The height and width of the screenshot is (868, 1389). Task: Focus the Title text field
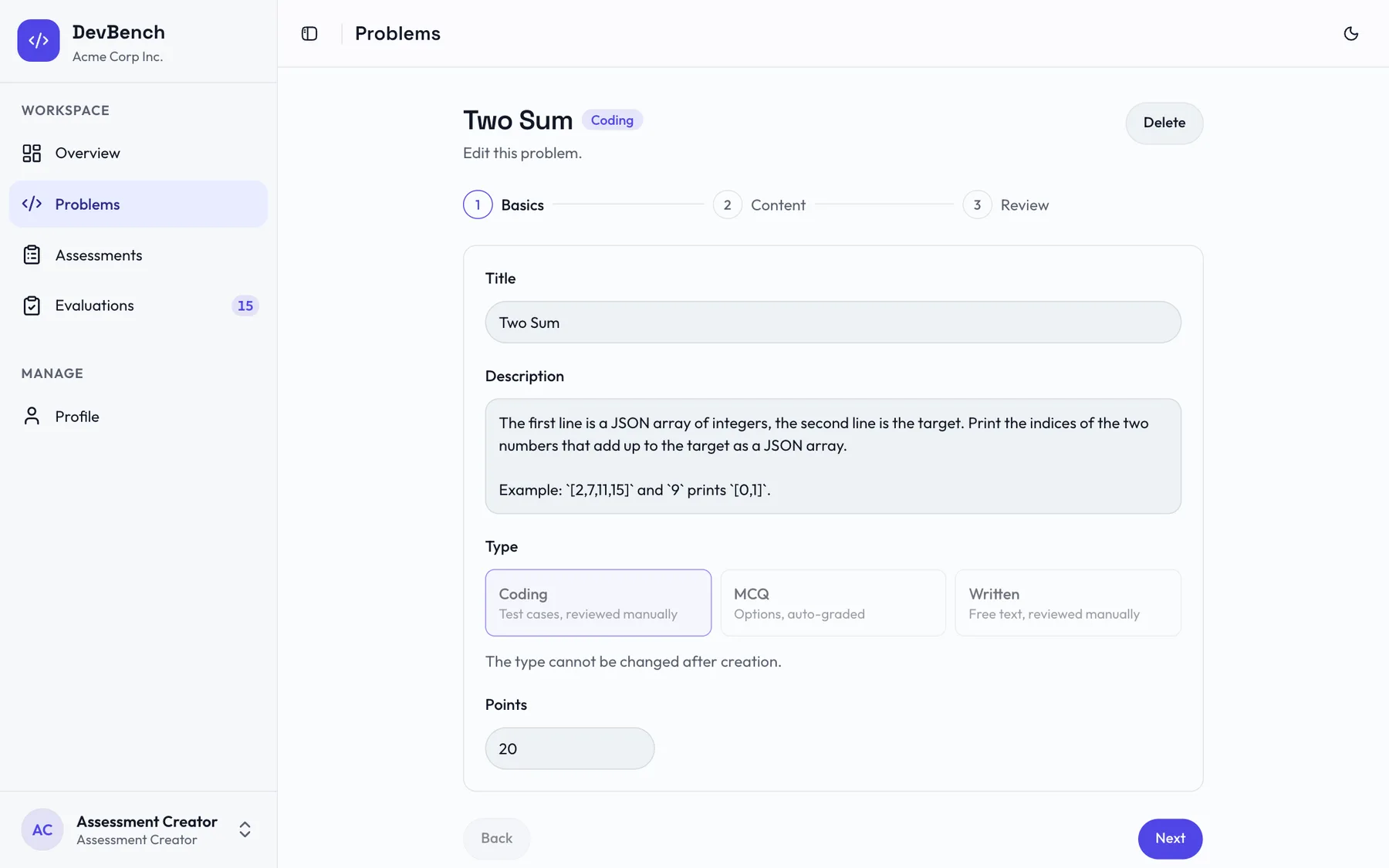click(x=833, y=323)
